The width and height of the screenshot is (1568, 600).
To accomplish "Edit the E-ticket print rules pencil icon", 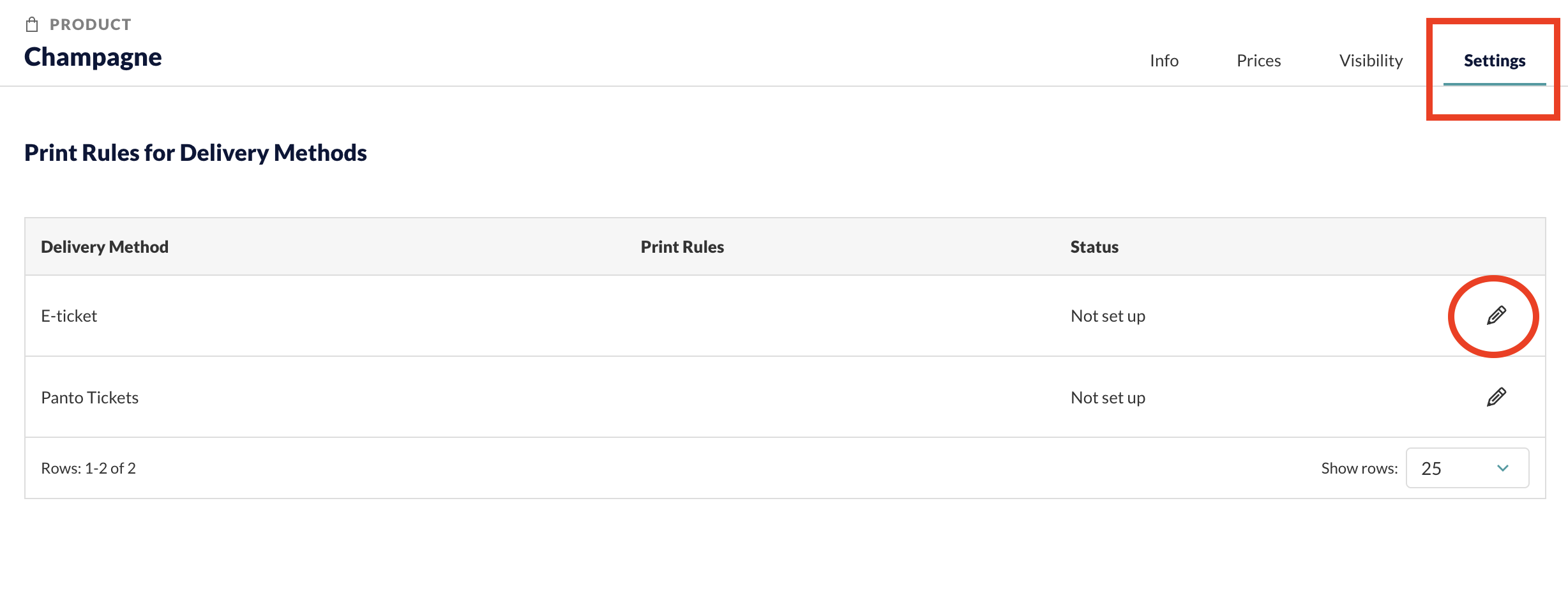I will click(1496, 315).
